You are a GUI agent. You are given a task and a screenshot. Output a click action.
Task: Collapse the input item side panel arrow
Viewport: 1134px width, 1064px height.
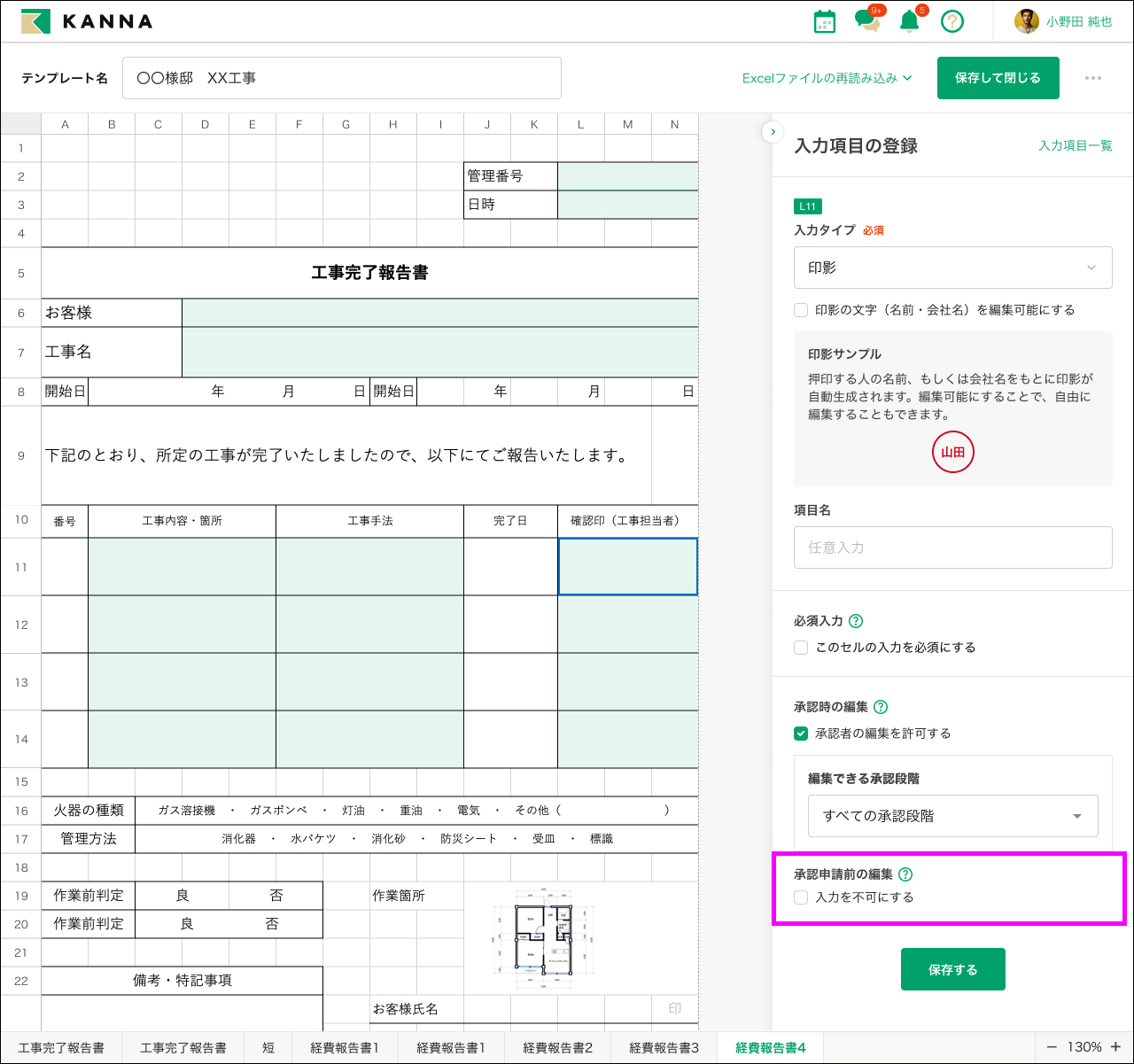(x=773, y=132)
